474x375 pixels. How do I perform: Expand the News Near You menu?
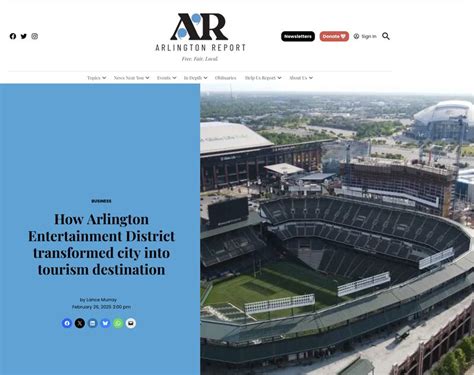point(131,78)
